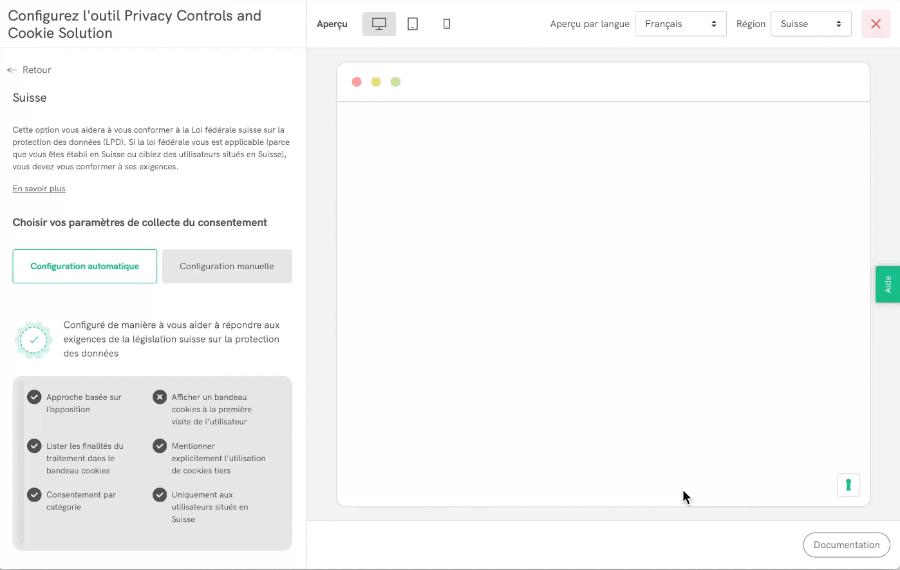
Task: Click check icon for Lister les finalités
Action: tap(34, 446)
